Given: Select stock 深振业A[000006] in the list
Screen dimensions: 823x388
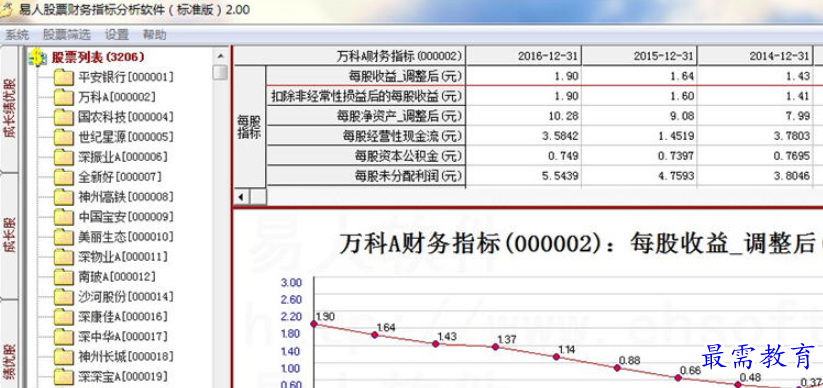Looking at the screenshot, I should tap(122, 157).
